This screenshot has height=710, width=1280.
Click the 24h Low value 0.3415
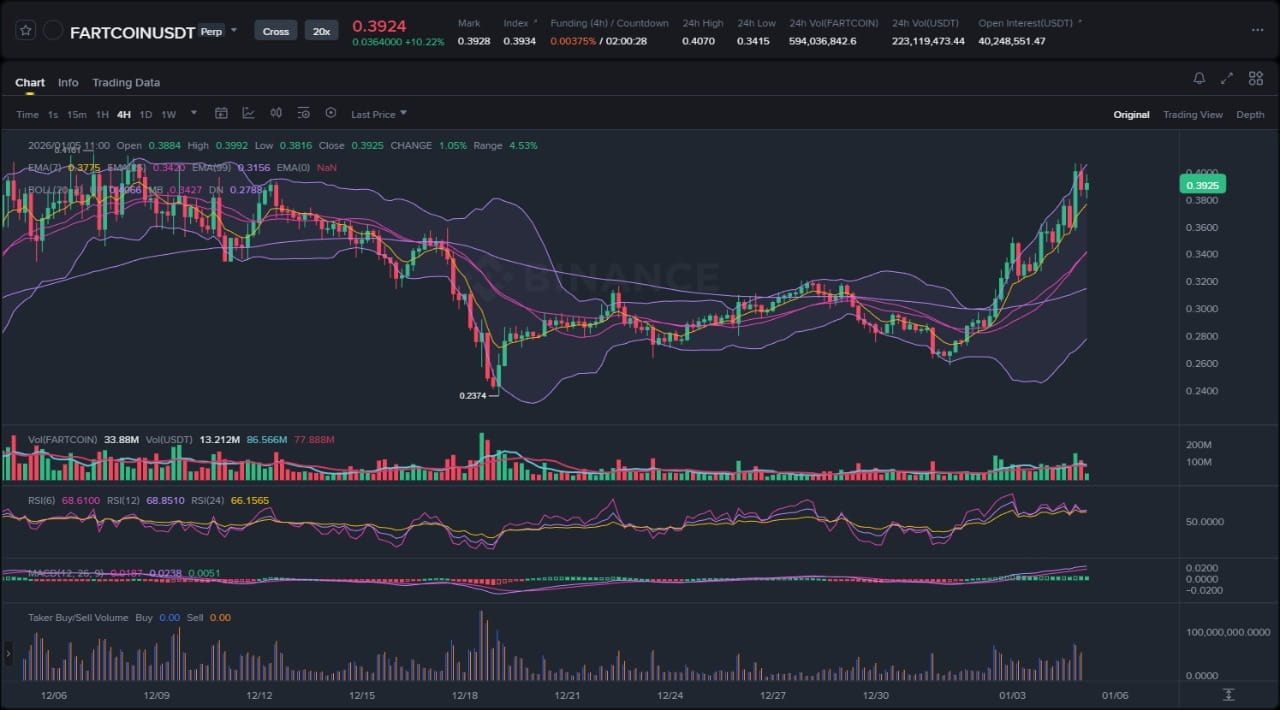[753, 41]
